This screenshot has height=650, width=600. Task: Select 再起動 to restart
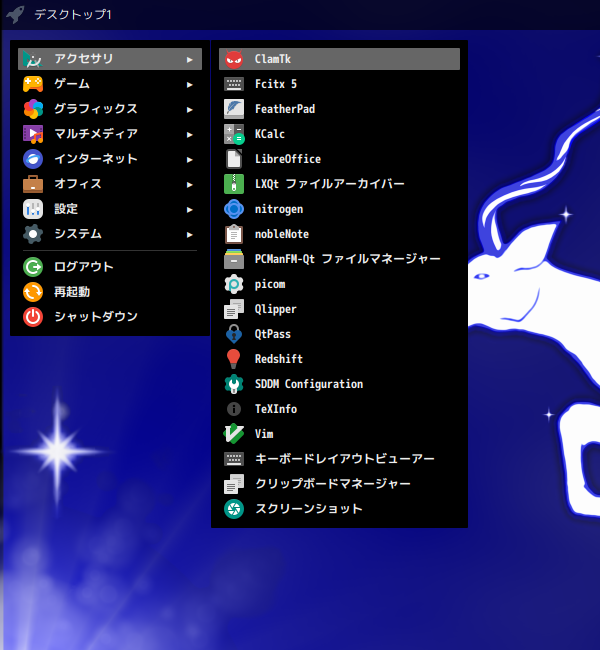[110, 292]
